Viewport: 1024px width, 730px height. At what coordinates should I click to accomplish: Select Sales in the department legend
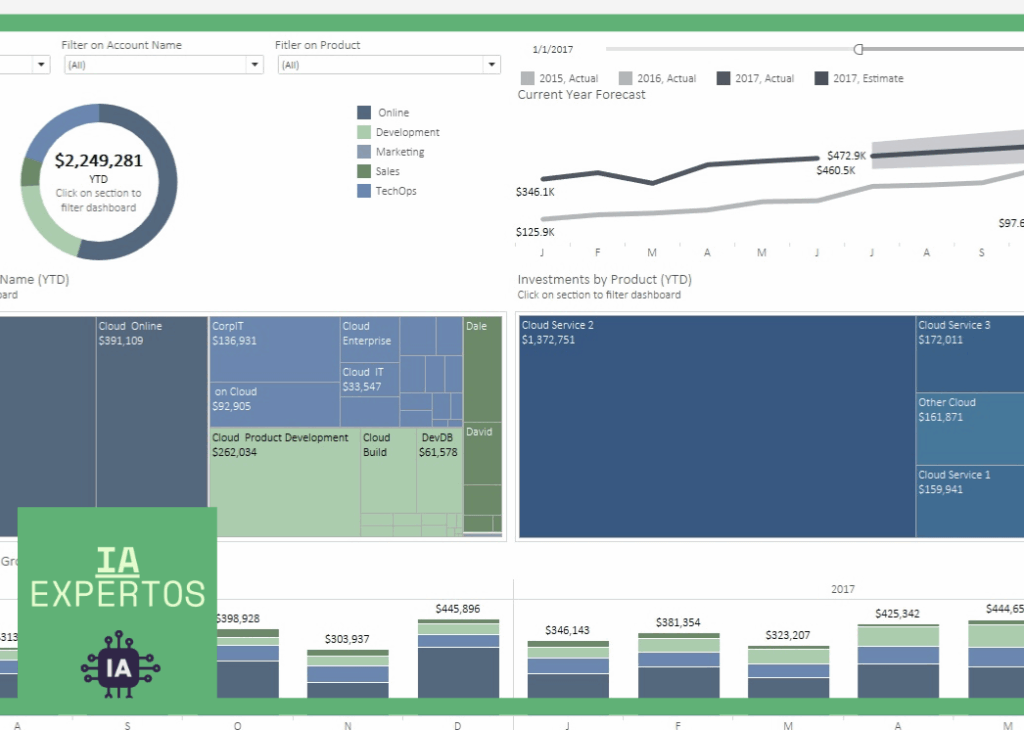pyautogui.click(x=365, y=171)
